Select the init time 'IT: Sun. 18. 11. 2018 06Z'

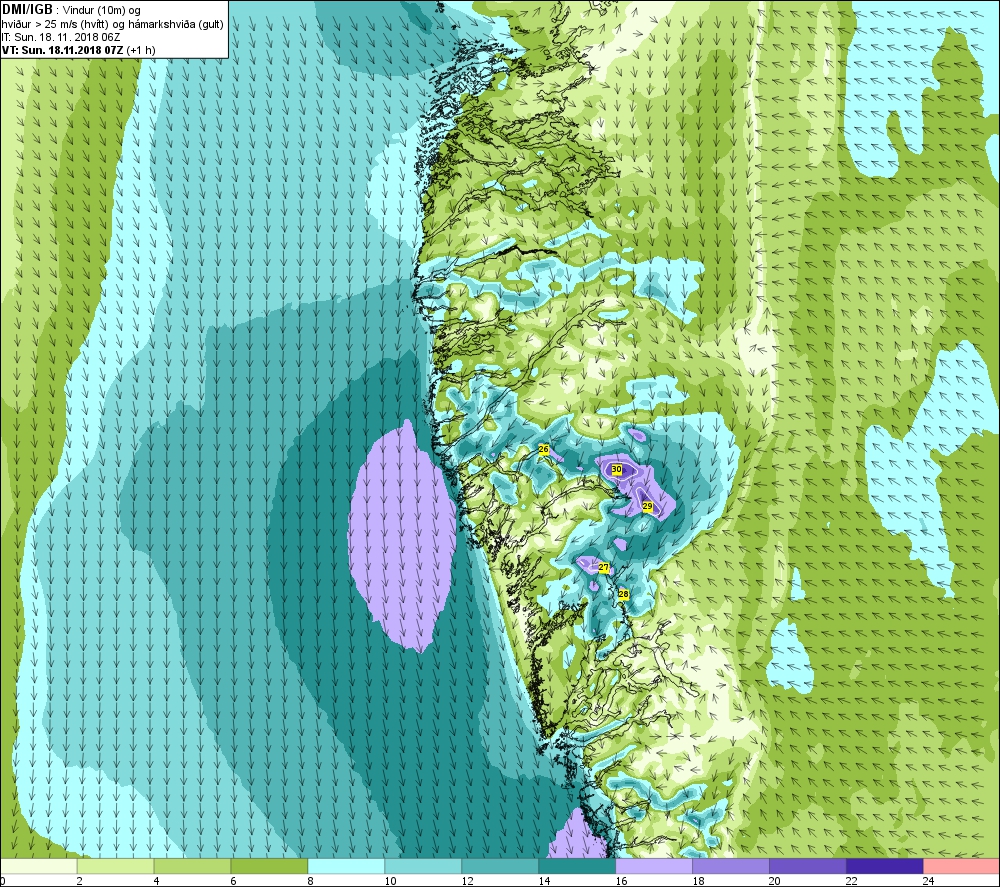coord(61,37)
